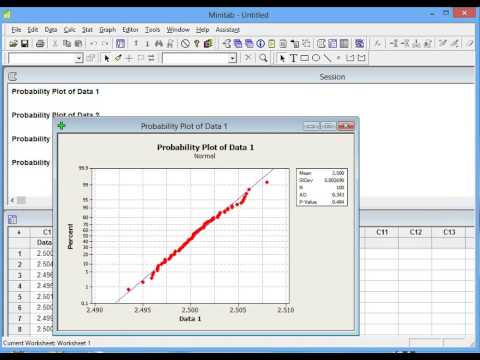Select the brush tool icon
This screenshot has width=480, height=360.
pyautogui.click(x=118, y=58)
